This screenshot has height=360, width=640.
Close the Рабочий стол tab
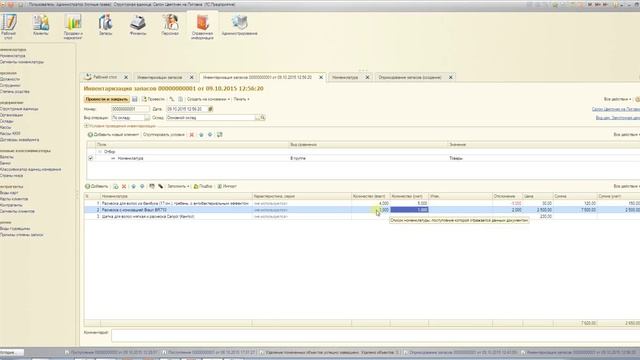coord(126,77)
